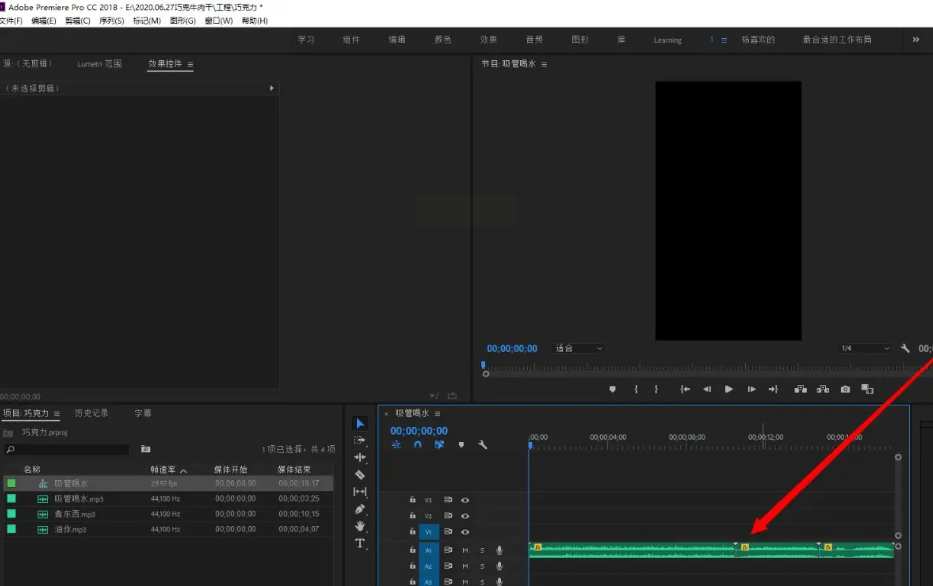Open timeline display settings wrench

[482, 445]
